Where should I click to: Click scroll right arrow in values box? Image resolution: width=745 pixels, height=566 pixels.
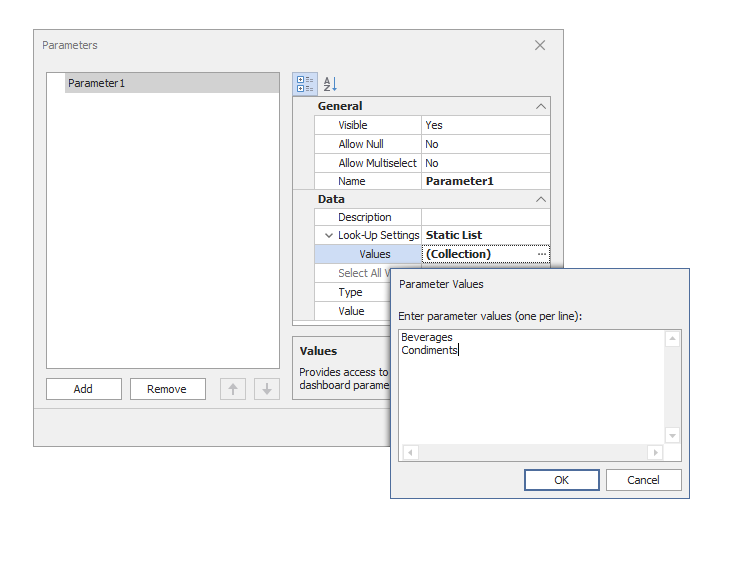point(655,452)
